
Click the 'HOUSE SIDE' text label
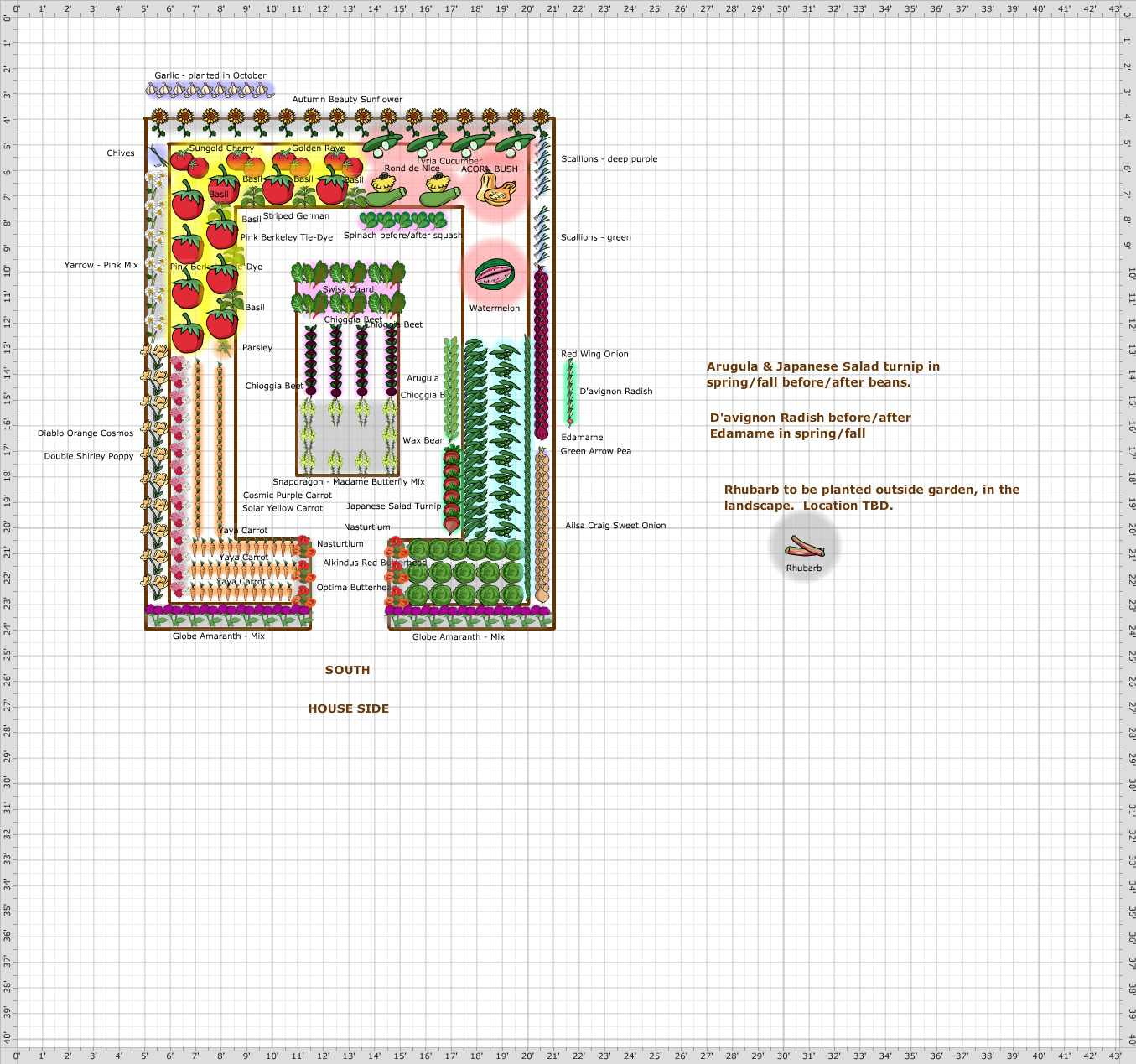click(349, 708)
